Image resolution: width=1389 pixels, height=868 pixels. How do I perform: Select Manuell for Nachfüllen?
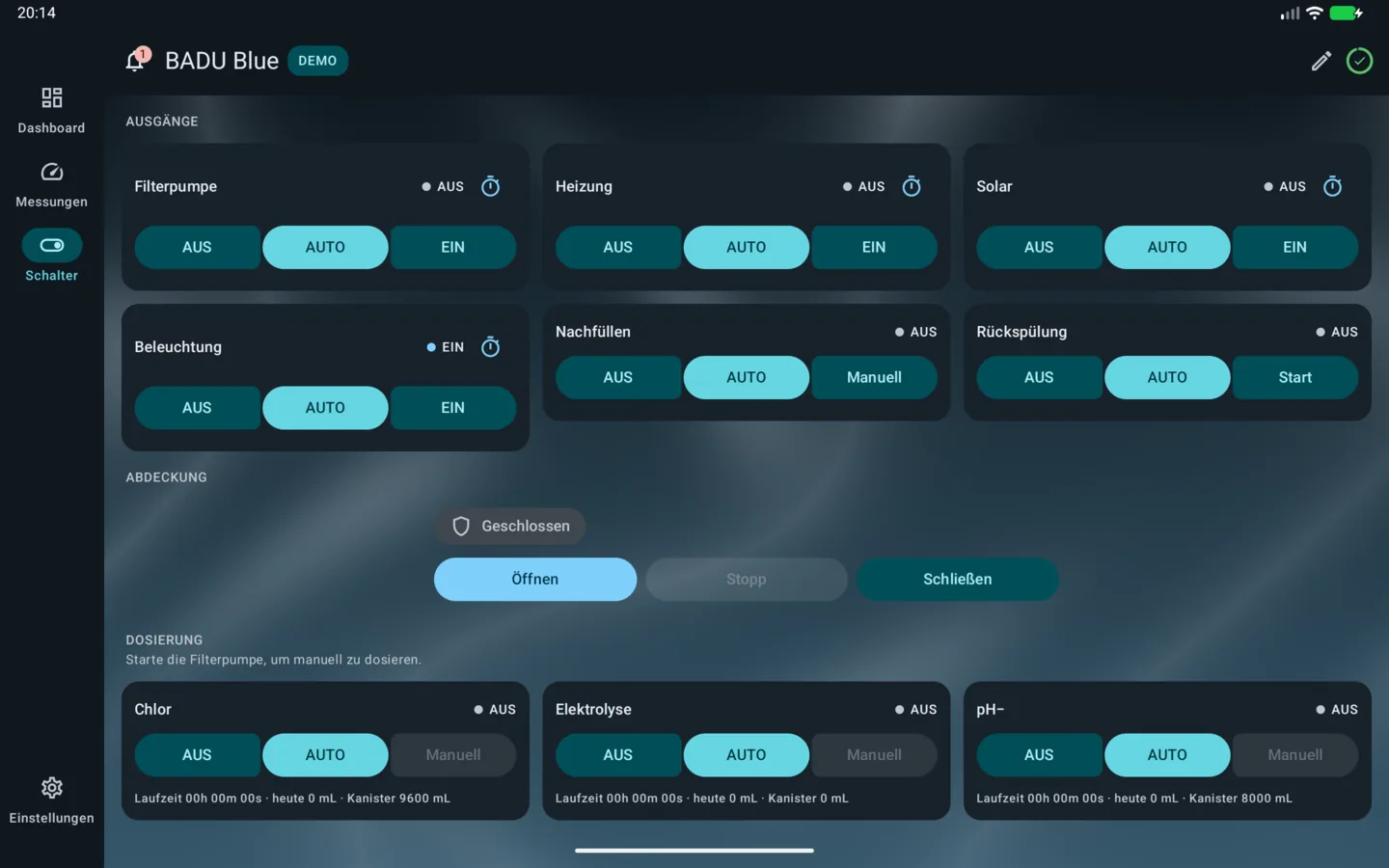coord(874,377)
